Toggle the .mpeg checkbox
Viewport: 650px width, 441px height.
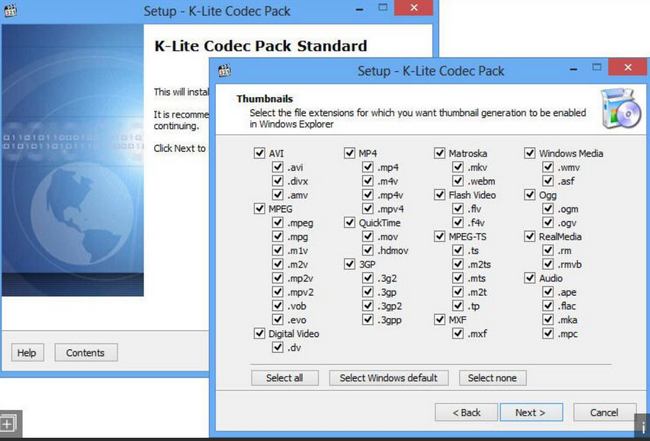(277, 223)
